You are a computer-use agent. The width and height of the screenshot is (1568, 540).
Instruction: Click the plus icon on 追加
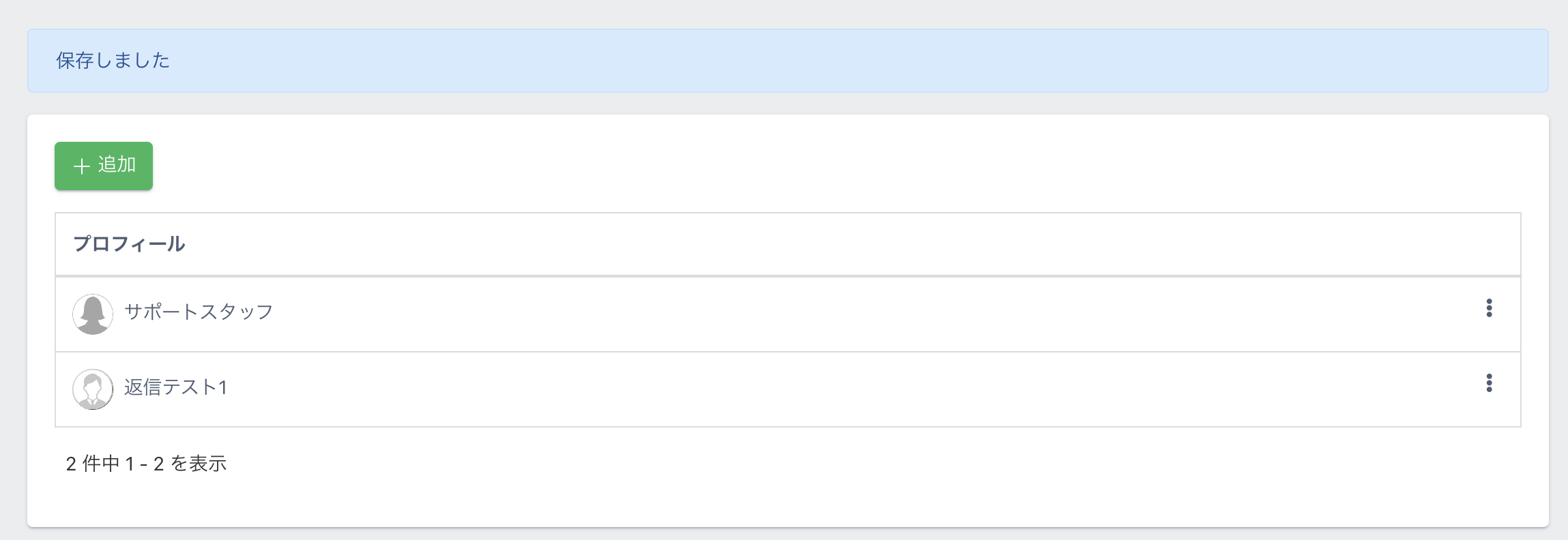(x=82, y=166)
